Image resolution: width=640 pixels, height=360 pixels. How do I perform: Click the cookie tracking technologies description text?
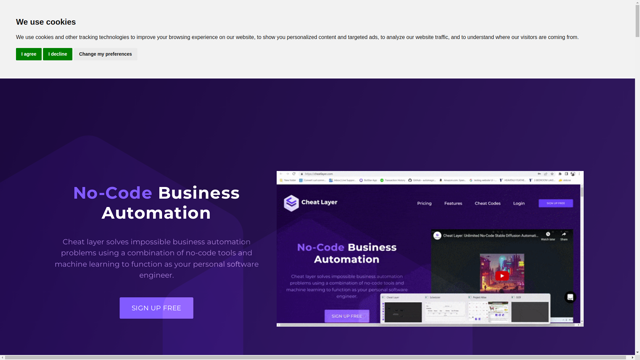click(297, 37)
